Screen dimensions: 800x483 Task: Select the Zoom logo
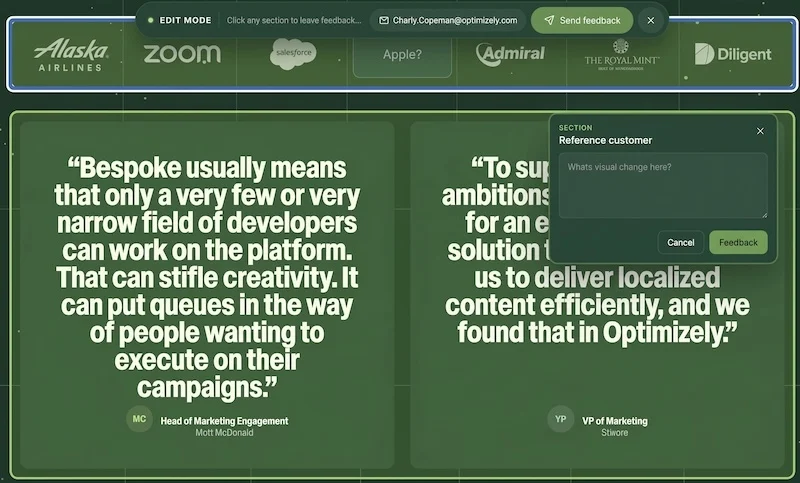pyautogui.click(x=182, y=54)
